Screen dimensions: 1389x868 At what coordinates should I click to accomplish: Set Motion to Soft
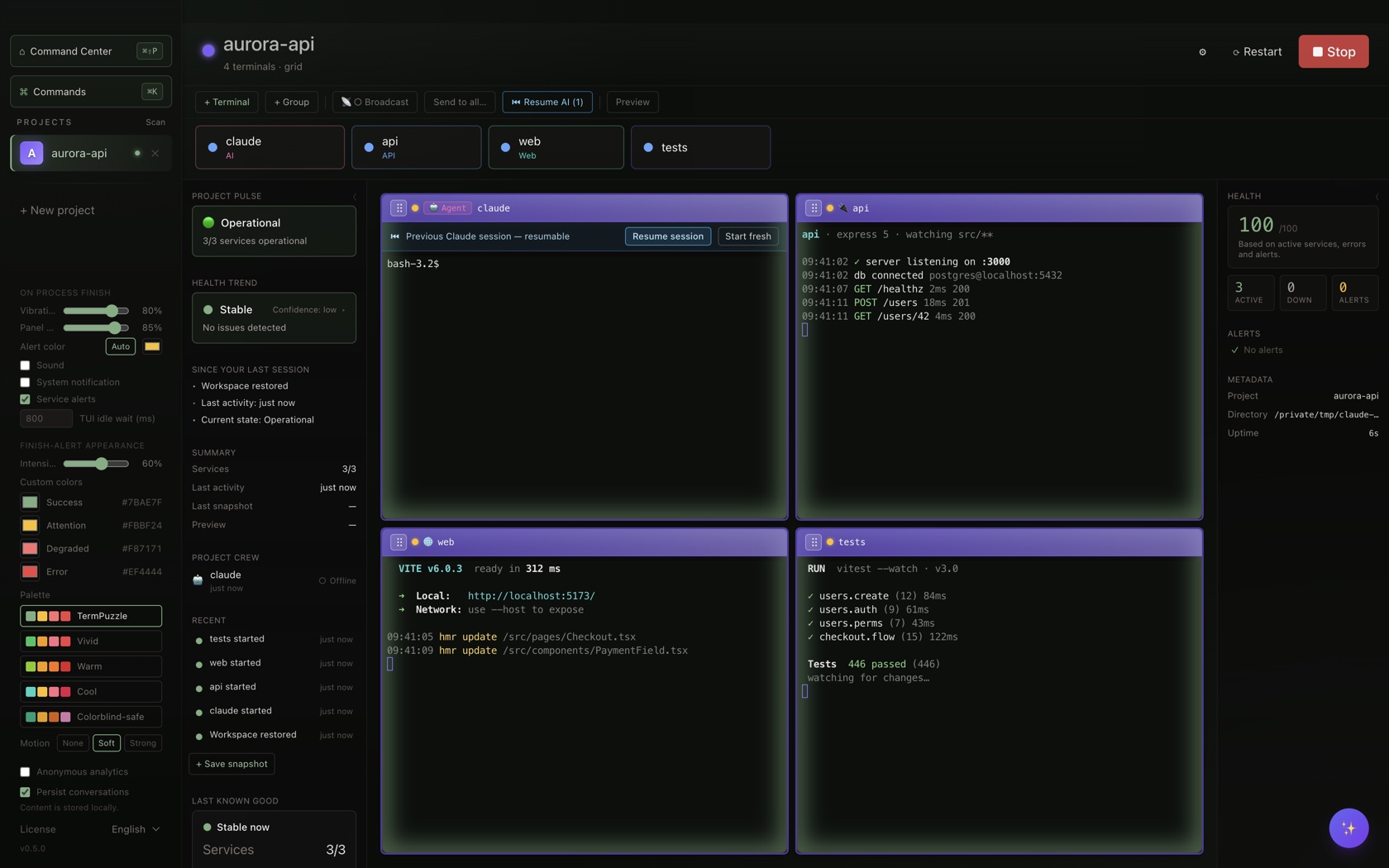[107, 743]
